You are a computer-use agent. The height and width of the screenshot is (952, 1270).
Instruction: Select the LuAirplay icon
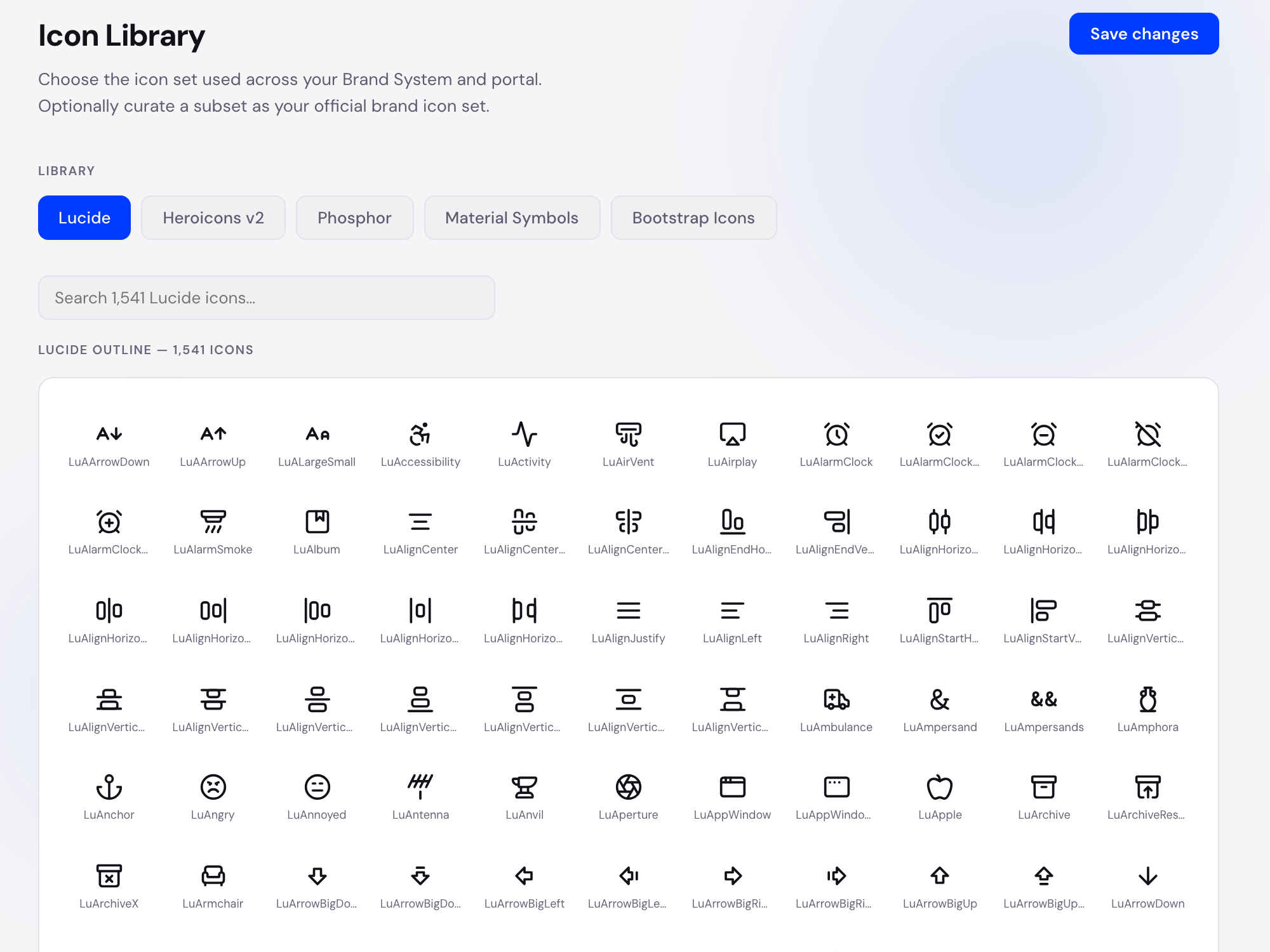coord(732,435)
